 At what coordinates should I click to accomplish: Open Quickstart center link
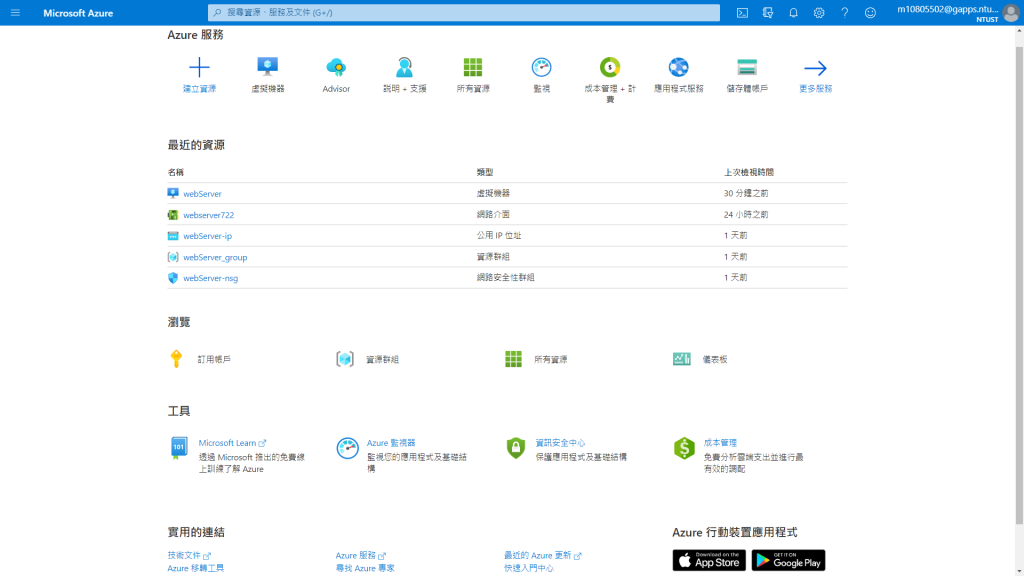(528, 568)
